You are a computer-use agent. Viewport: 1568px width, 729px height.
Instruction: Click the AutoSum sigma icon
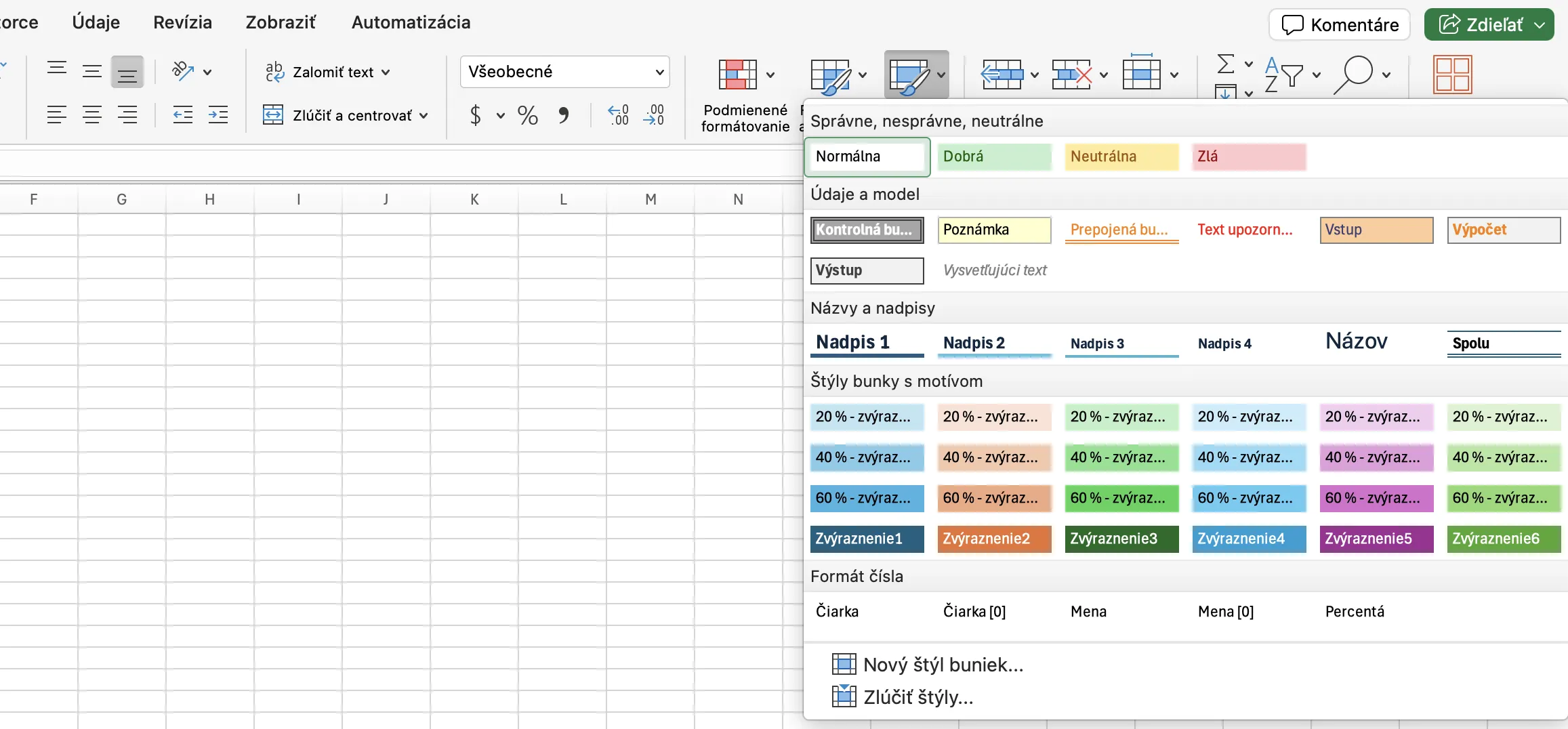coord(1226,64)
